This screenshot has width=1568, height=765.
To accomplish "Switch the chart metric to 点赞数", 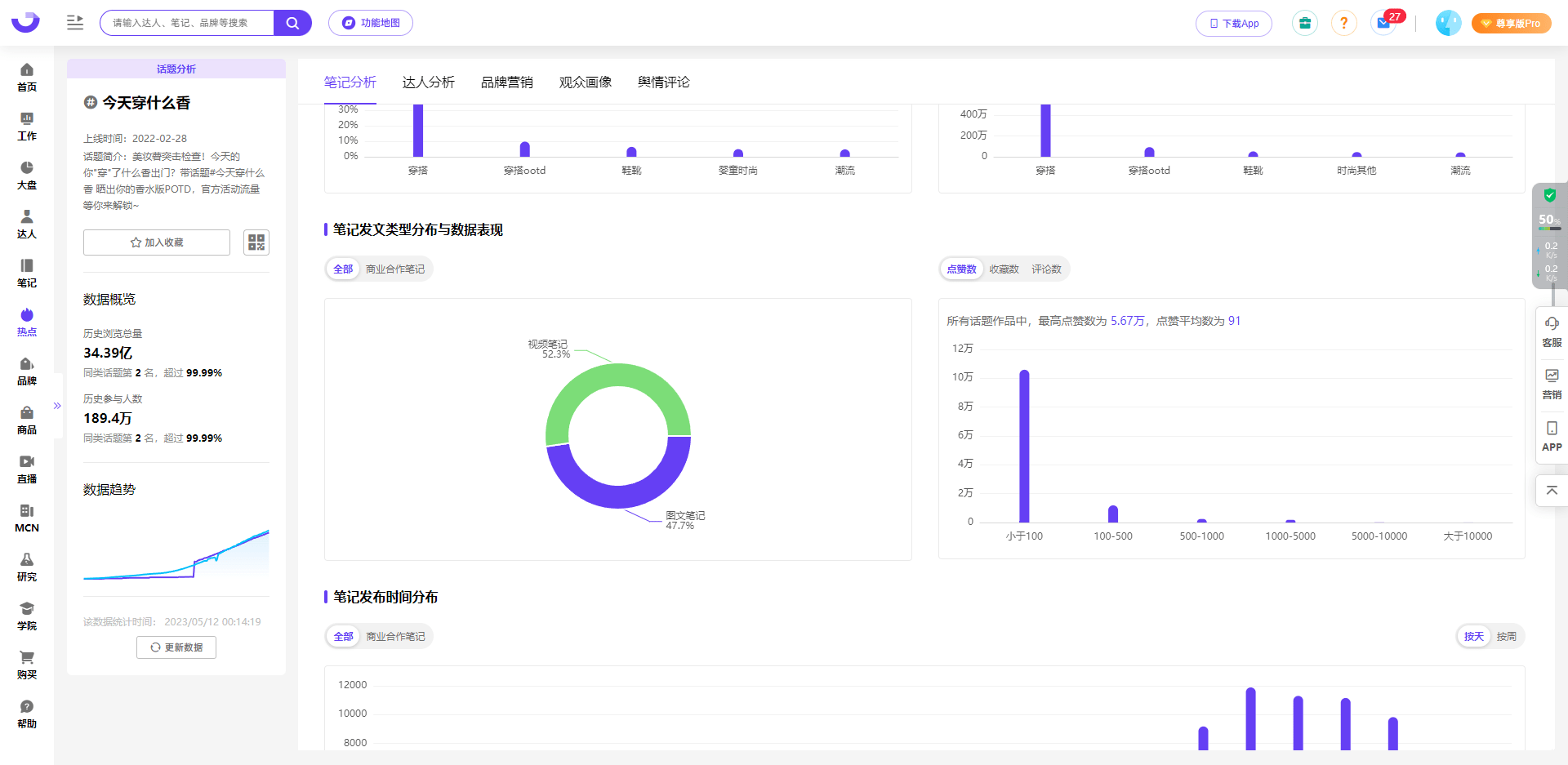I will [x=961, y=269].
